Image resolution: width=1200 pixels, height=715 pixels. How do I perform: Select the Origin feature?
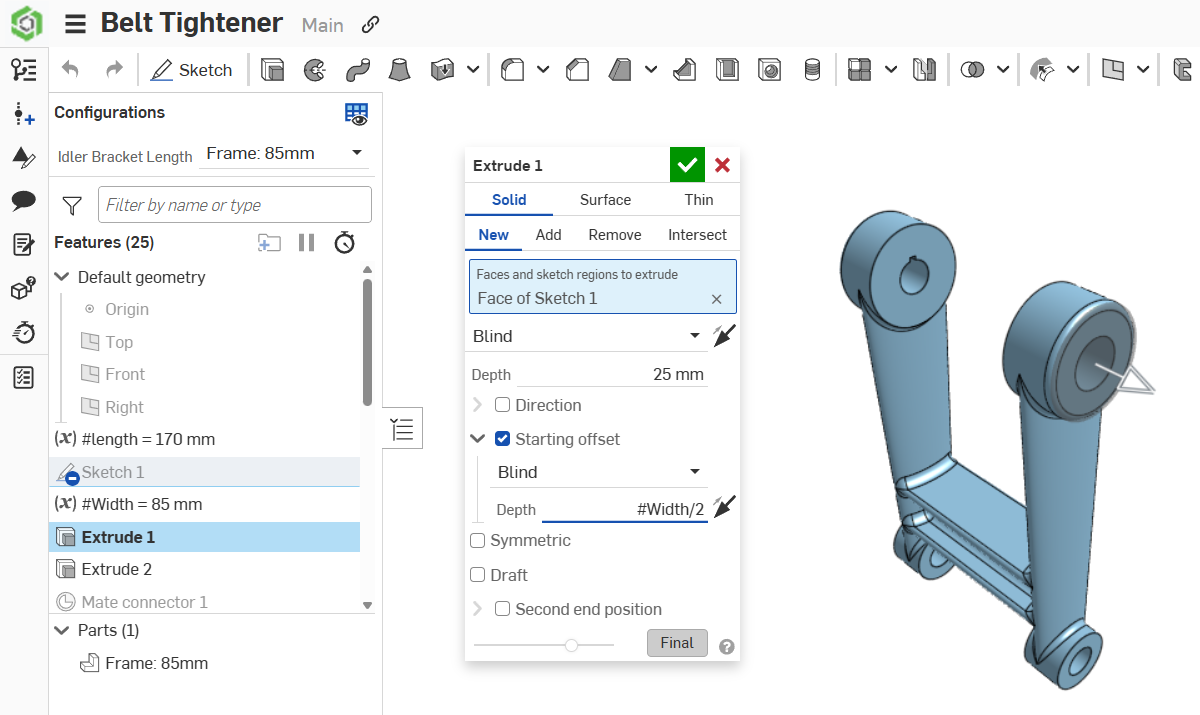click(126, 310)
